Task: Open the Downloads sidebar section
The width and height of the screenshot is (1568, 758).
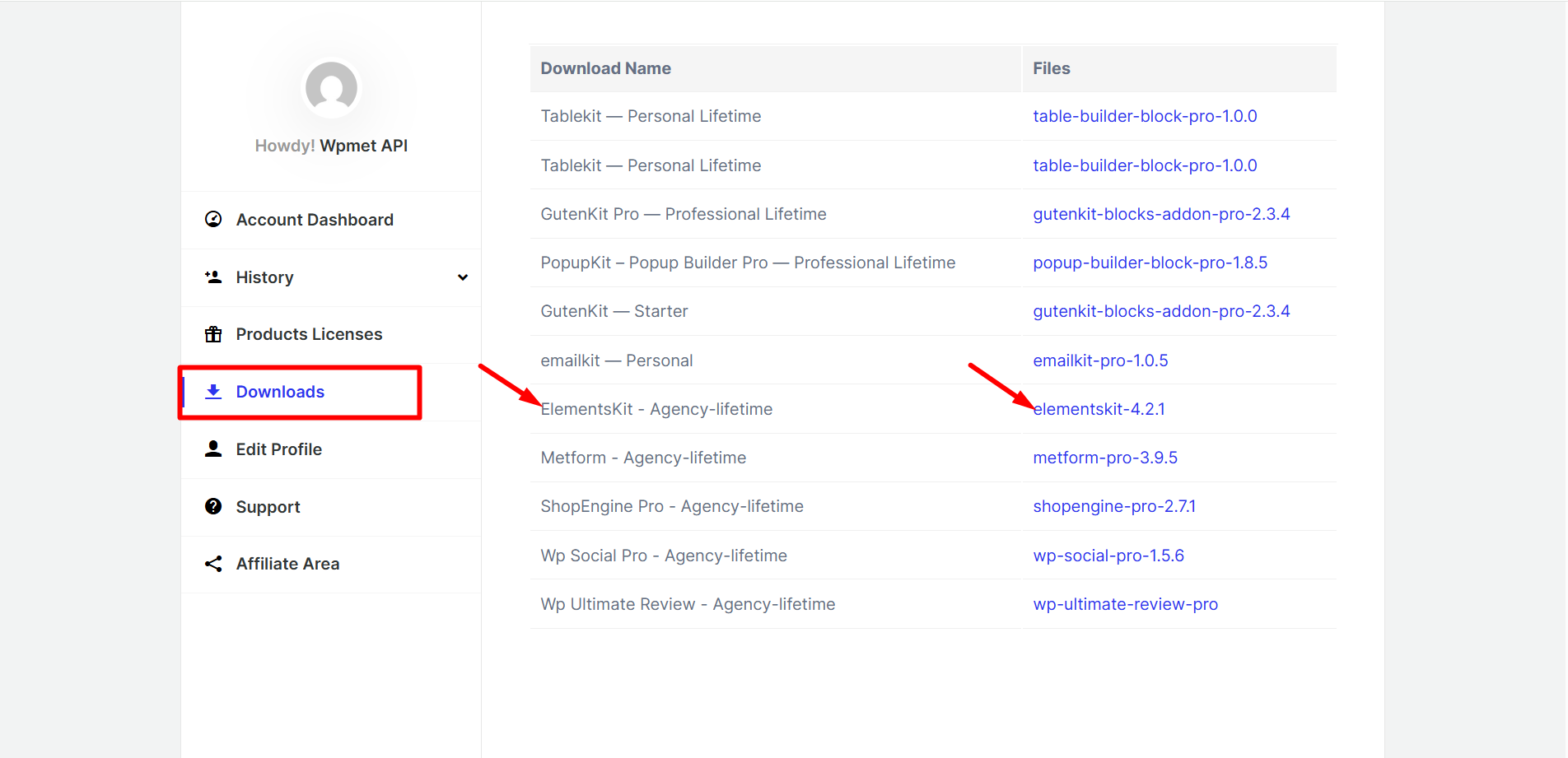Action: tap(280, 392)
